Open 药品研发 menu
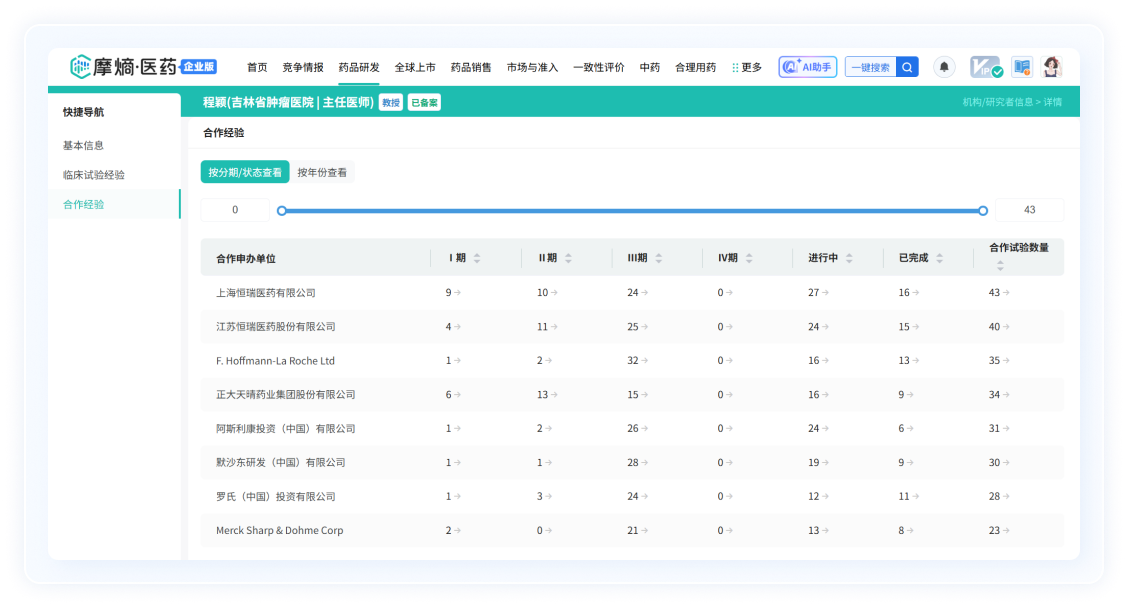 pyautogui.click(x=359, y=67)
